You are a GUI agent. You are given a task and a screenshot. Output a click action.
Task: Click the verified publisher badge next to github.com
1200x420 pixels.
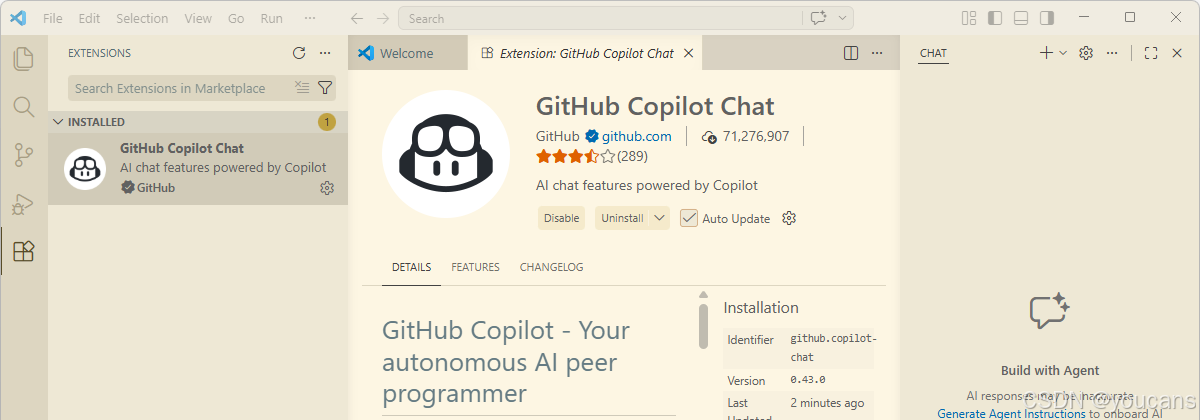(592, 136)
